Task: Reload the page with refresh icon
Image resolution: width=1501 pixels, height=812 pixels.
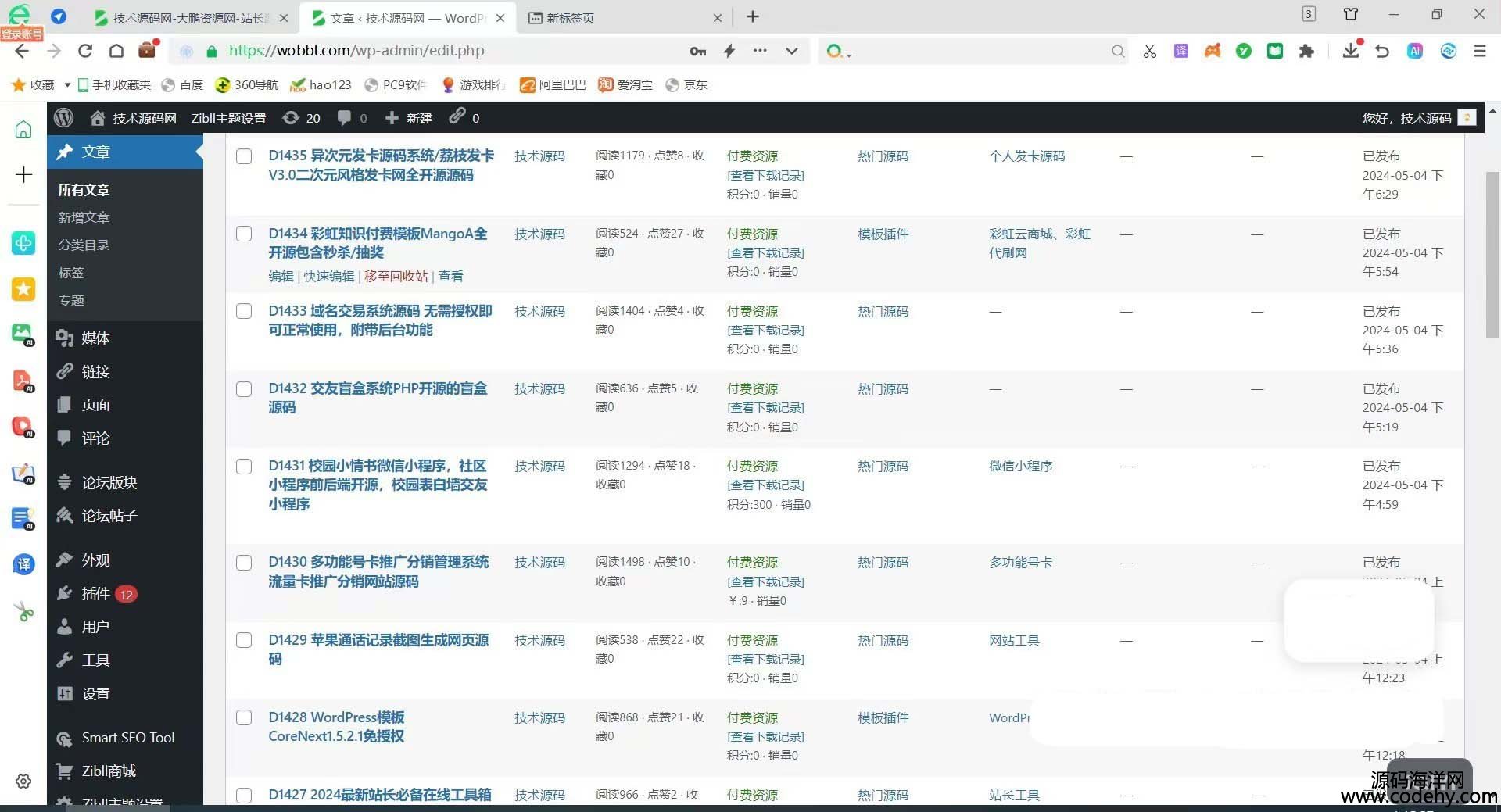Action: tap(85, 51)
